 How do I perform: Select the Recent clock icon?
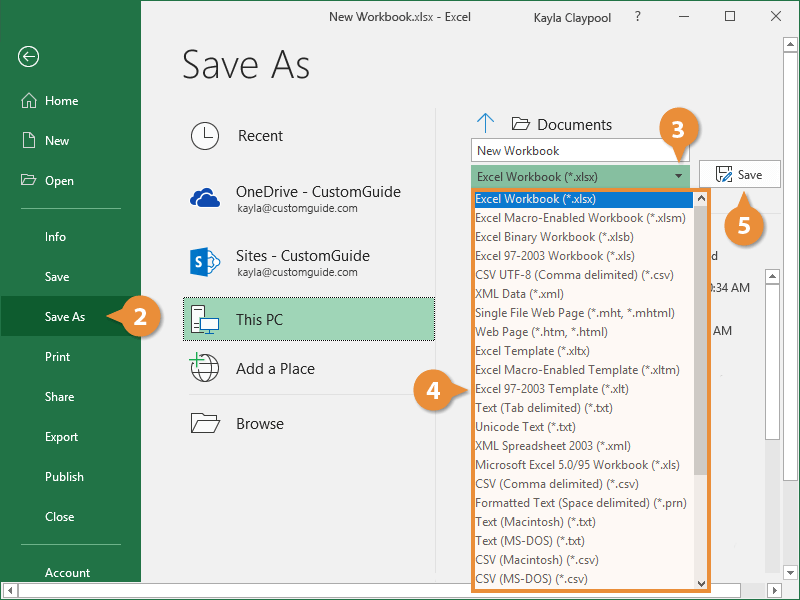[x=205, y=135]
